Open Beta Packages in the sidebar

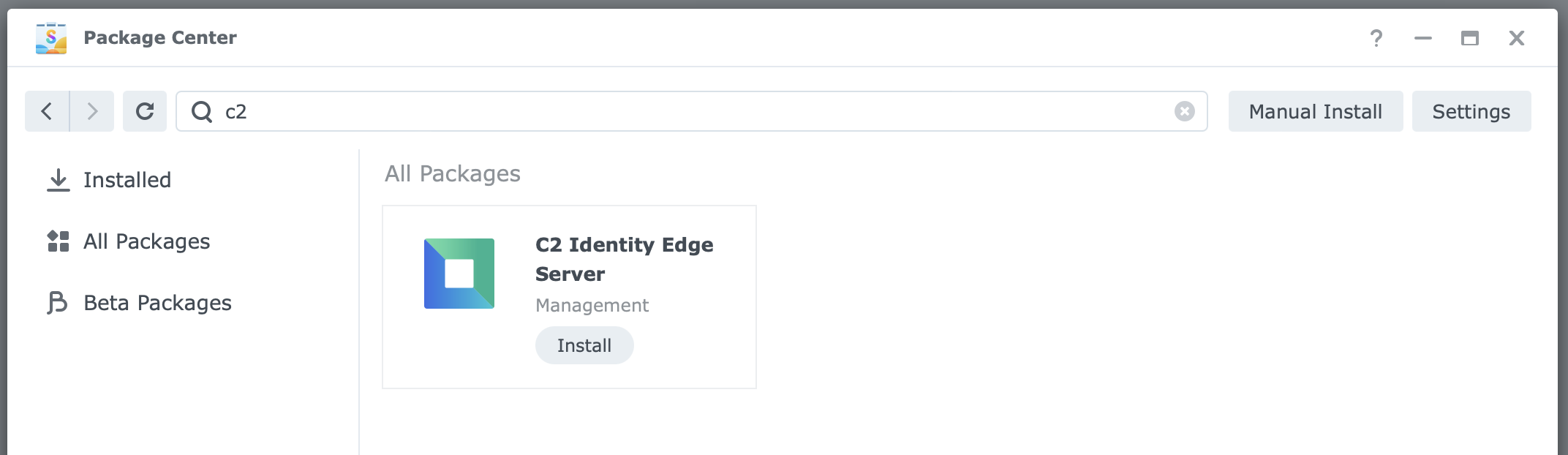tap(139, 303)
